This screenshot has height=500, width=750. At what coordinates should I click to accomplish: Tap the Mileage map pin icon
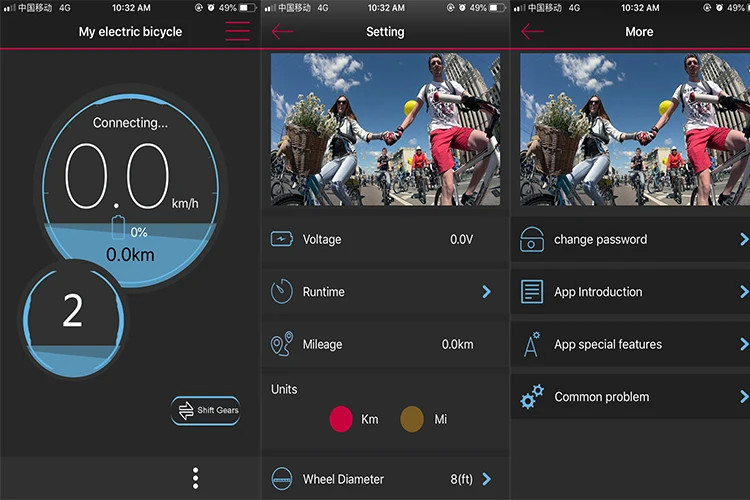[x=282, y=344]
